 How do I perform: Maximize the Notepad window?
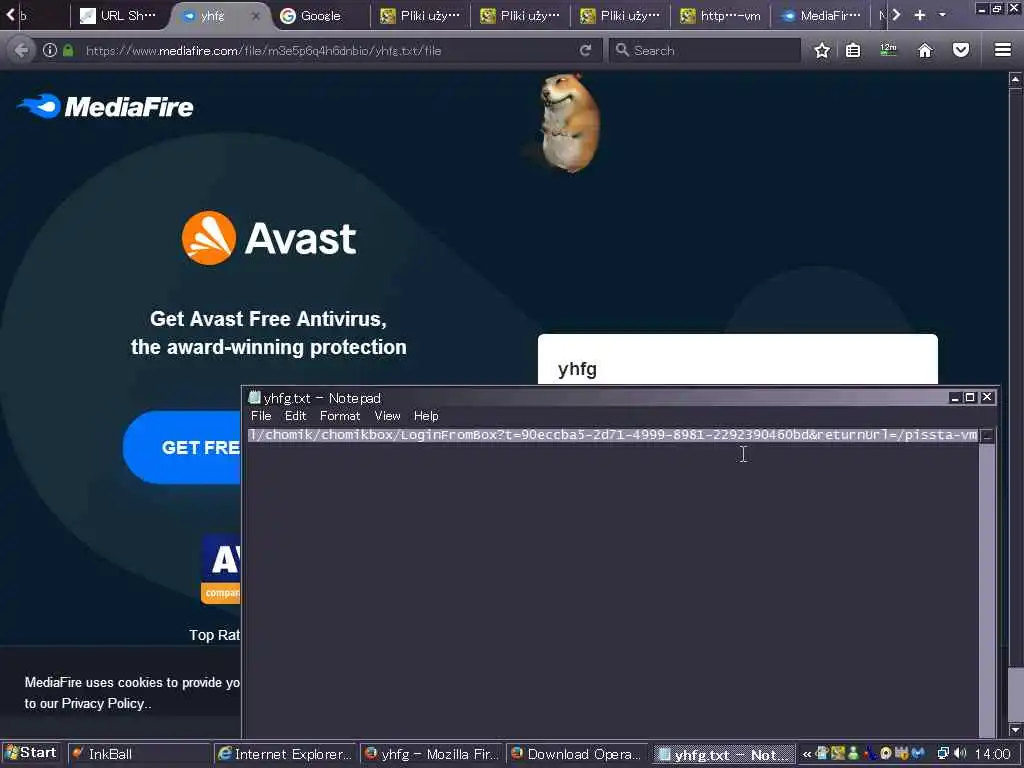tap(970, 397)
